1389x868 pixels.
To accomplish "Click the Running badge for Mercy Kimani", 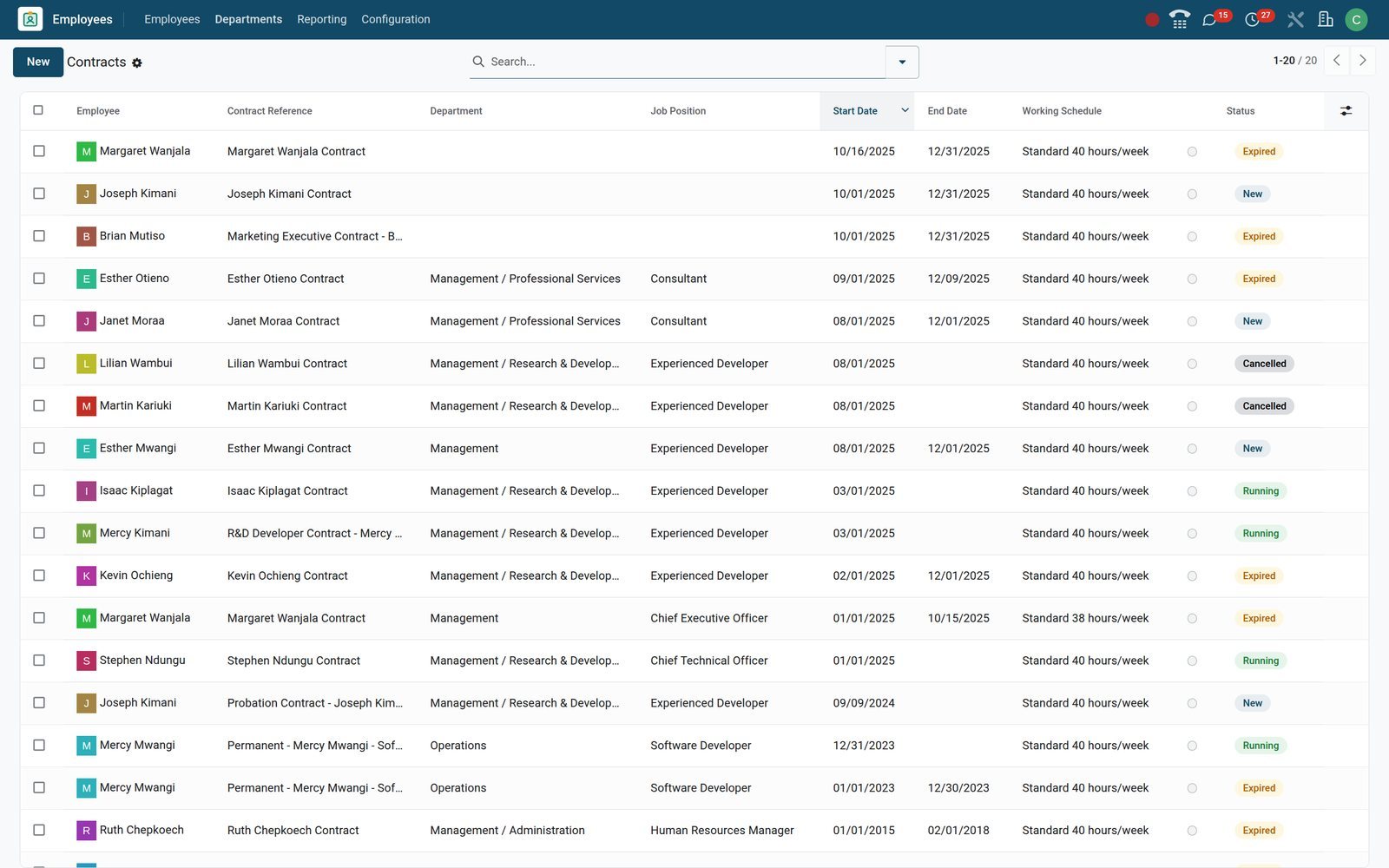I will coord(1261,534).
